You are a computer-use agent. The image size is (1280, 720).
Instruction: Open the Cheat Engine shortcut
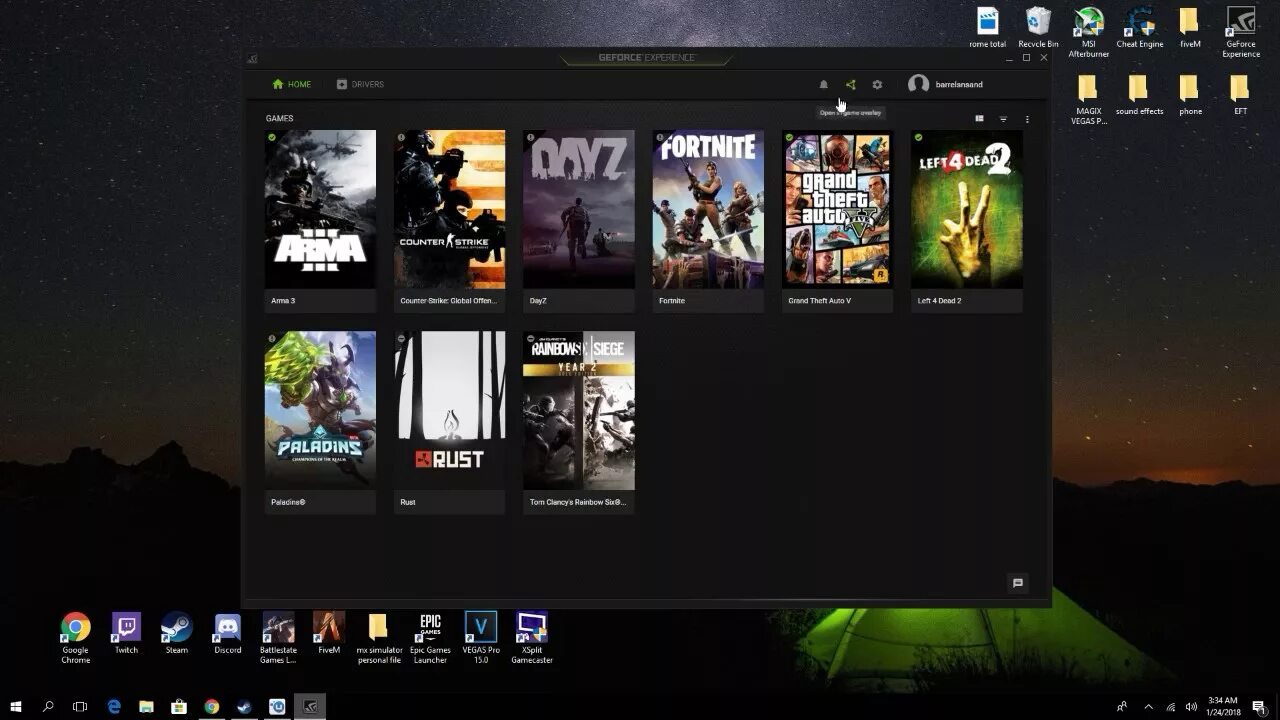coord(1140,28)
